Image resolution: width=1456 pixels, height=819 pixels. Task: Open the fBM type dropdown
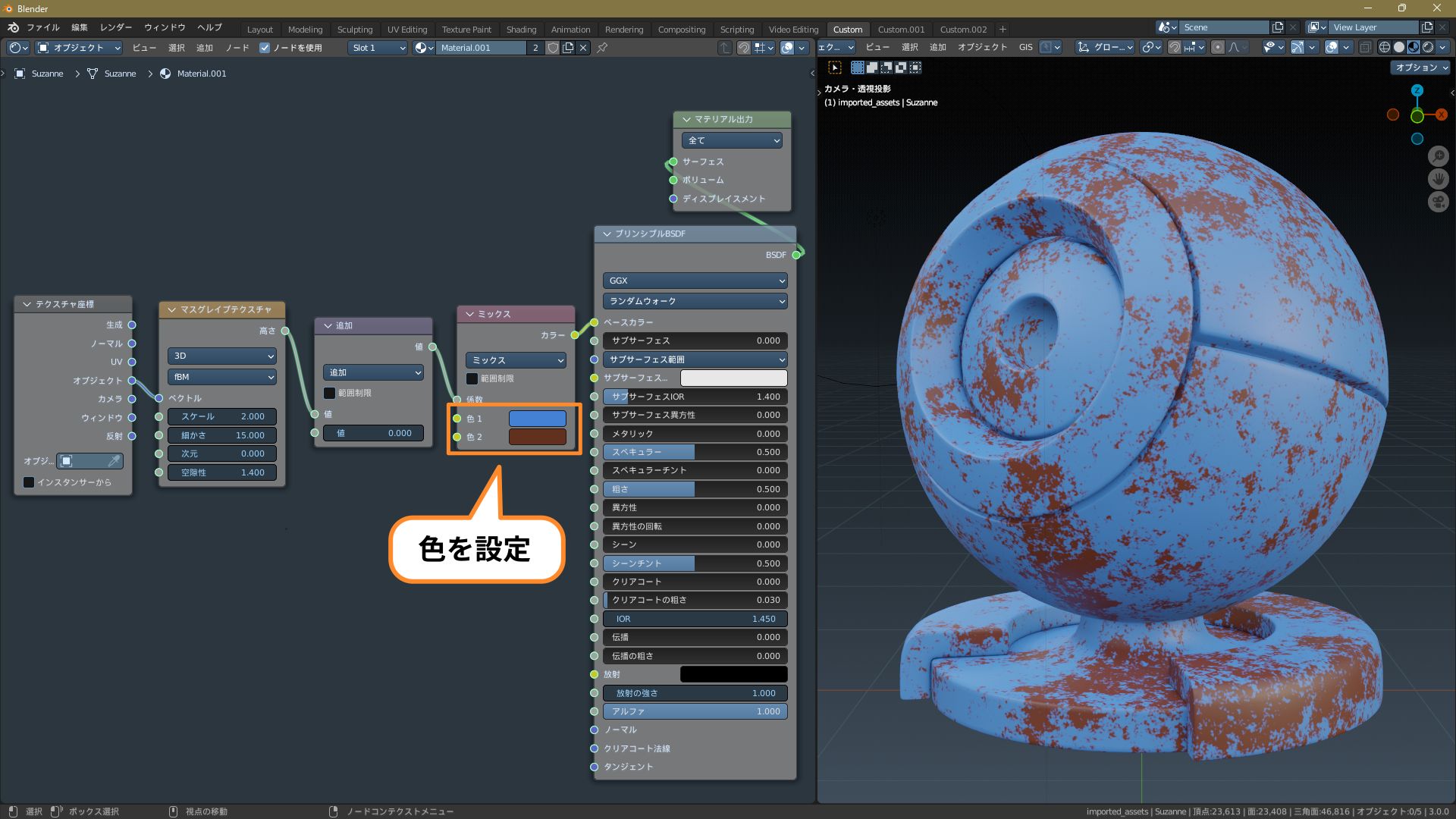point(222,377)
